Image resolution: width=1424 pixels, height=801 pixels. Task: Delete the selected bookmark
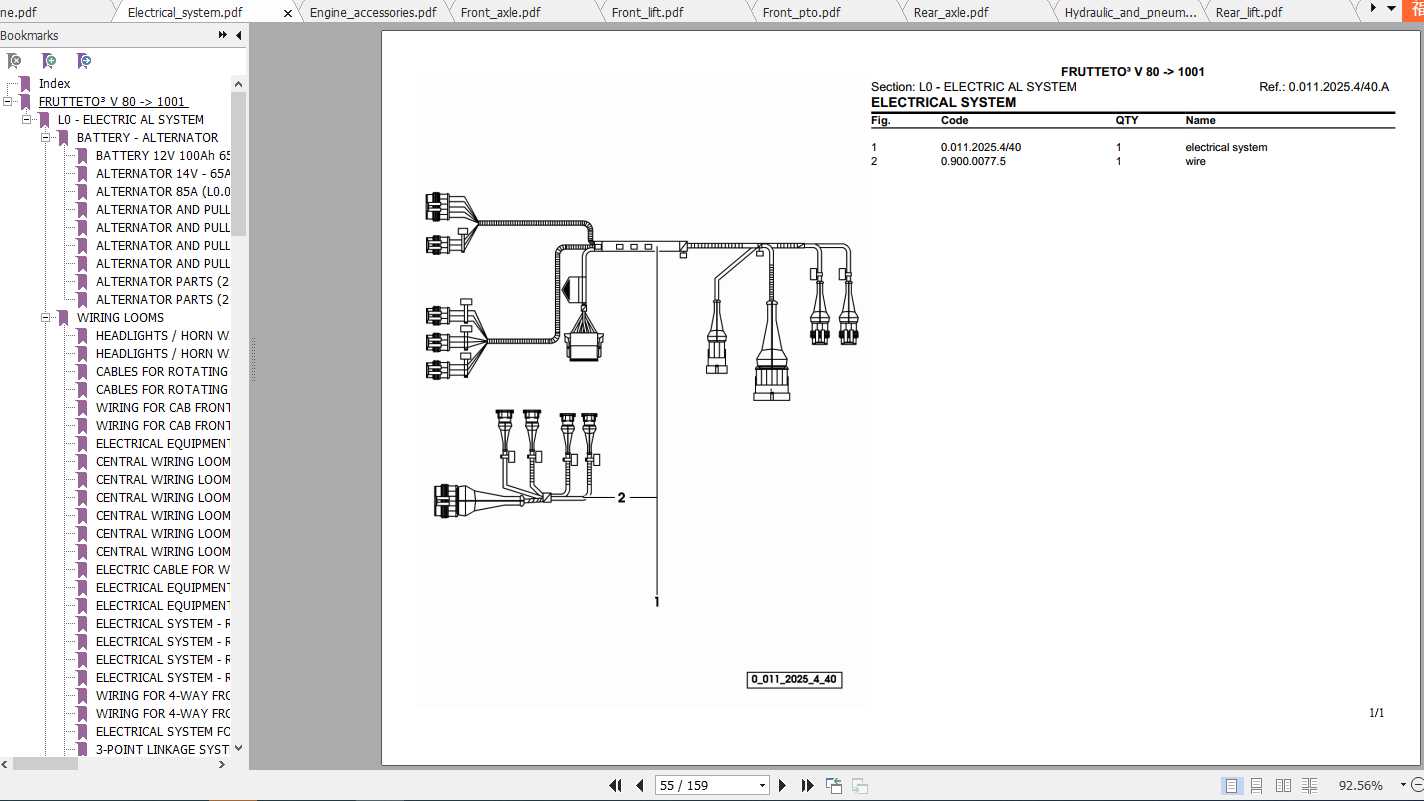pyautogui.click(x=14, y=61)
